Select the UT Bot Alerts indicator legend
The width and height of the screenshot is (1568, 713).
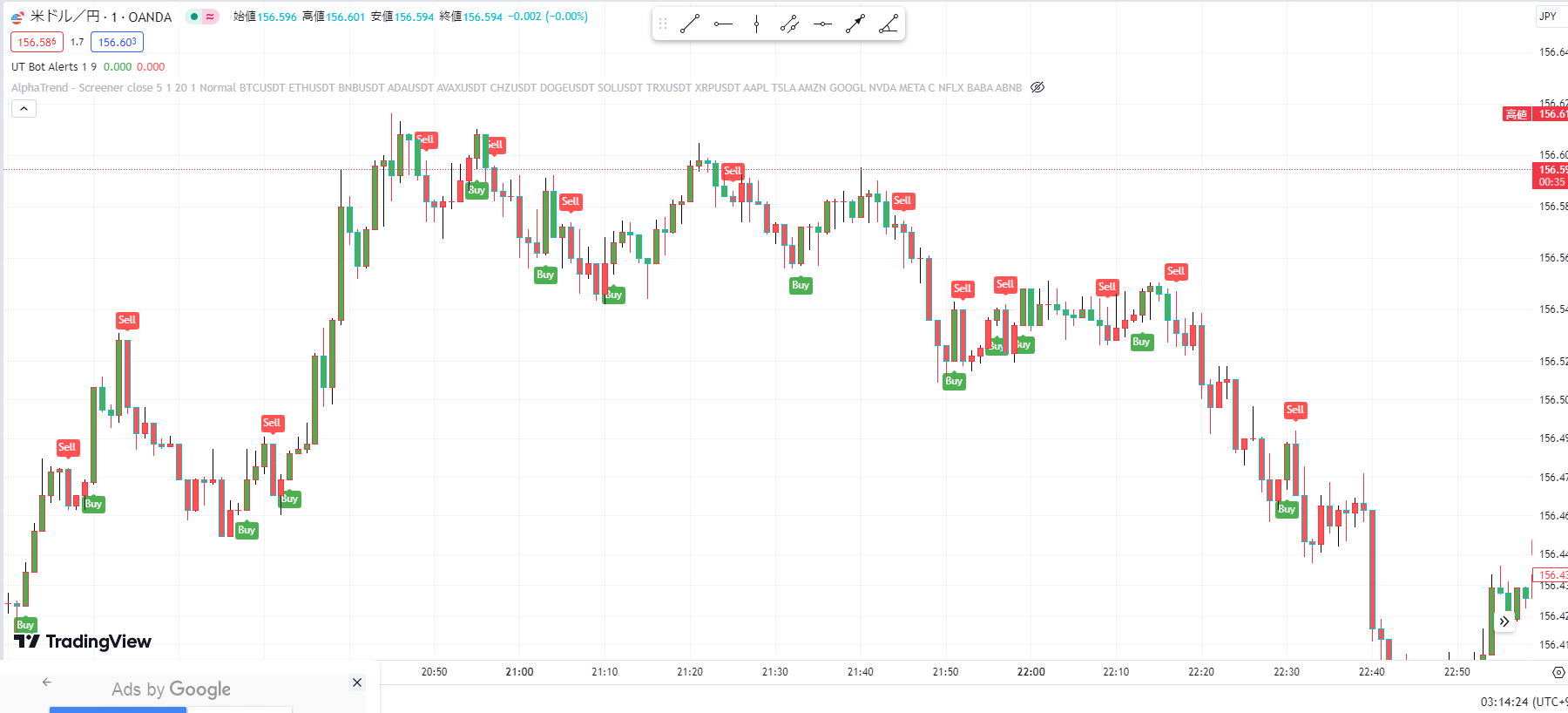point(53,67)
